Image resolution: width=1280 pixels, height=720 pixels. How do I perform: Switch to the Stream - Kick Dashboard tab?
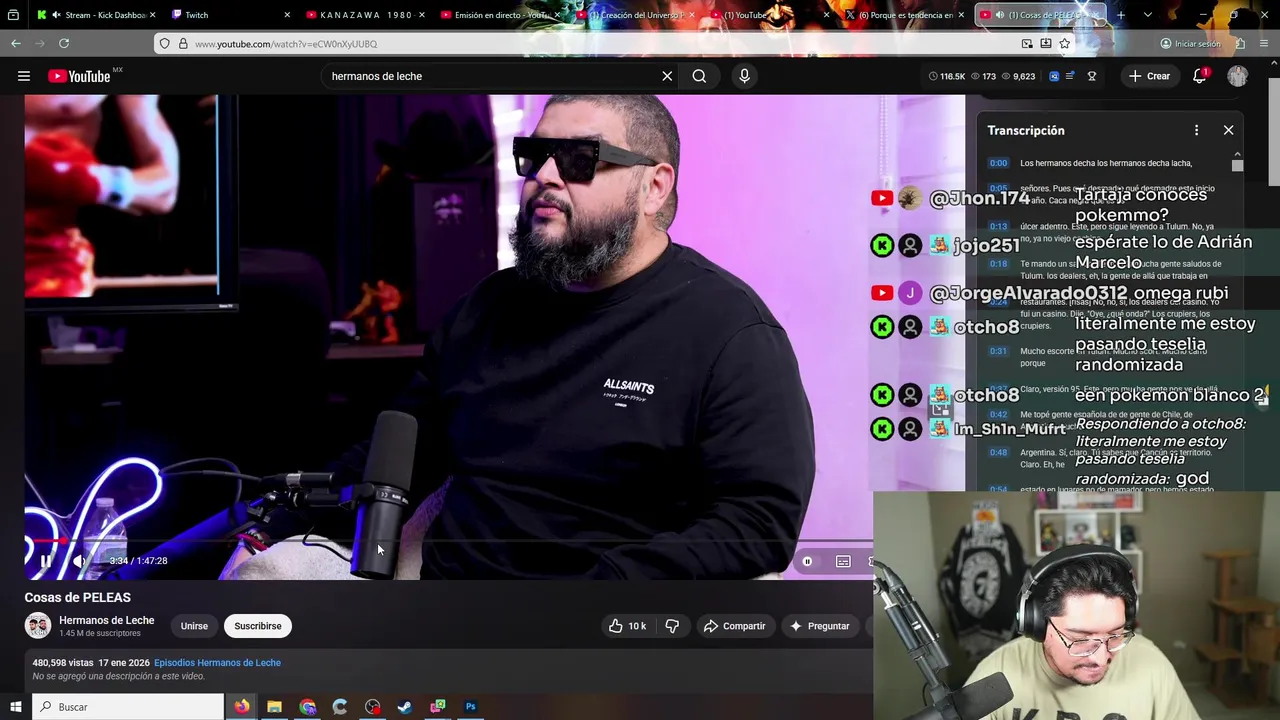pyautogui.click(x=97, y=15)
